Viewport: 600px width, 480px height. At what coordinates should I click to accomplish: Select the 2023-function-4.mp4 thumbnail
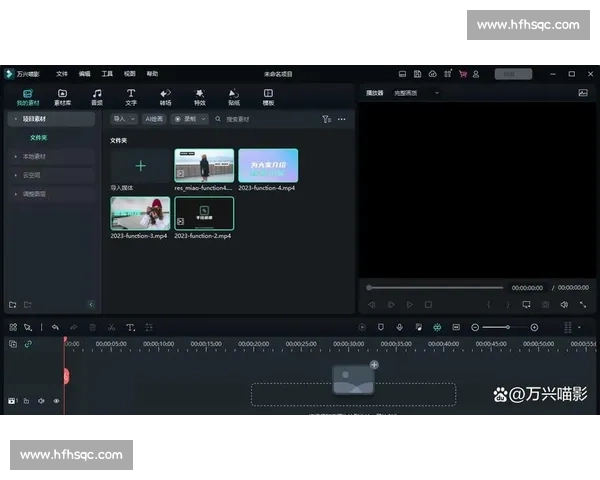point(268,166)
